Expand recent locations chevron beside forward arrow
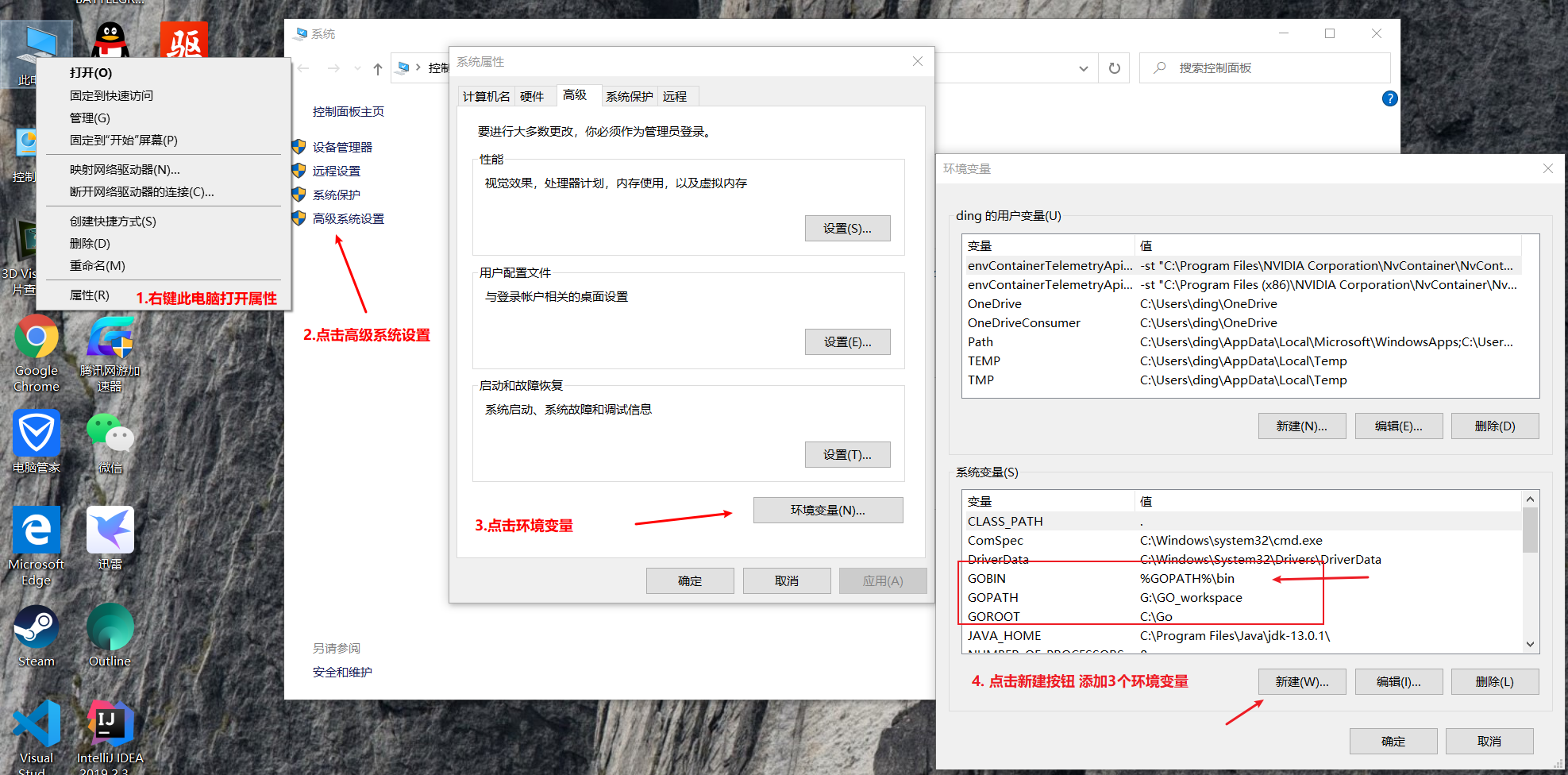 click(x=356, y=68)
